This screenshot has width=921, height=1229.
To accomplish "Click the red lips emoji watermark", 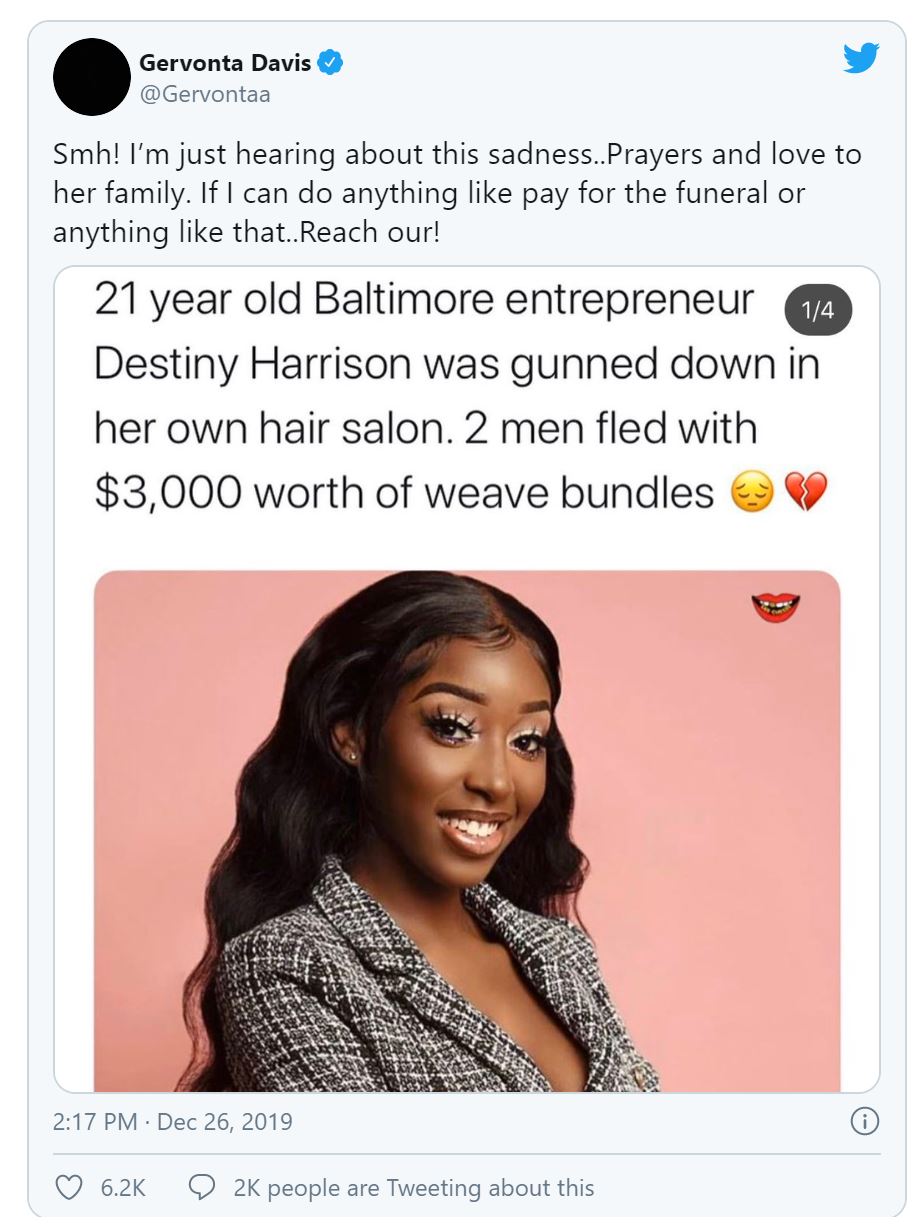I will click(x=775, y=607).
